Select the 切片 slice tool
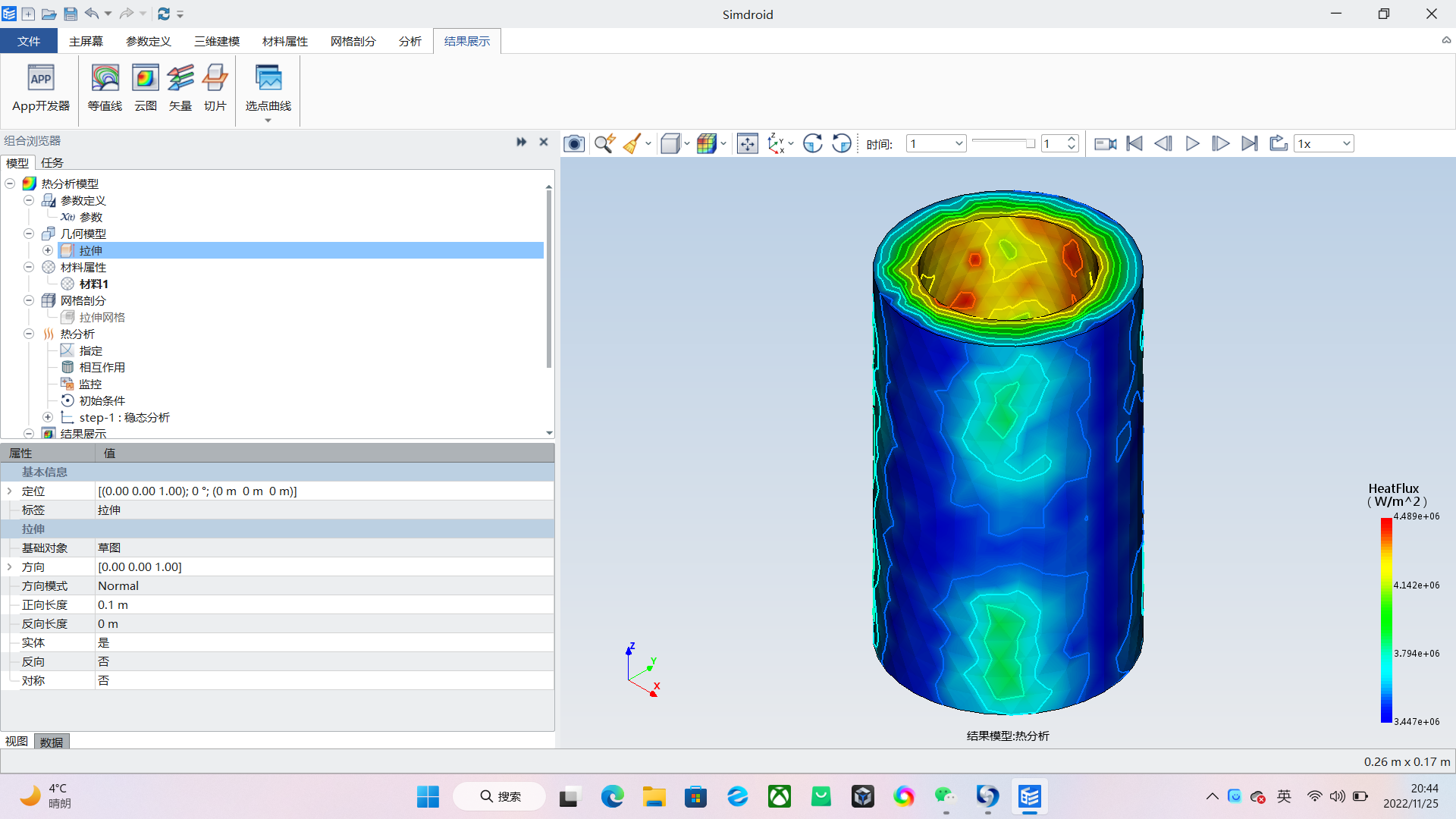This screenshot has width=1456, height=819. (215, 88)
